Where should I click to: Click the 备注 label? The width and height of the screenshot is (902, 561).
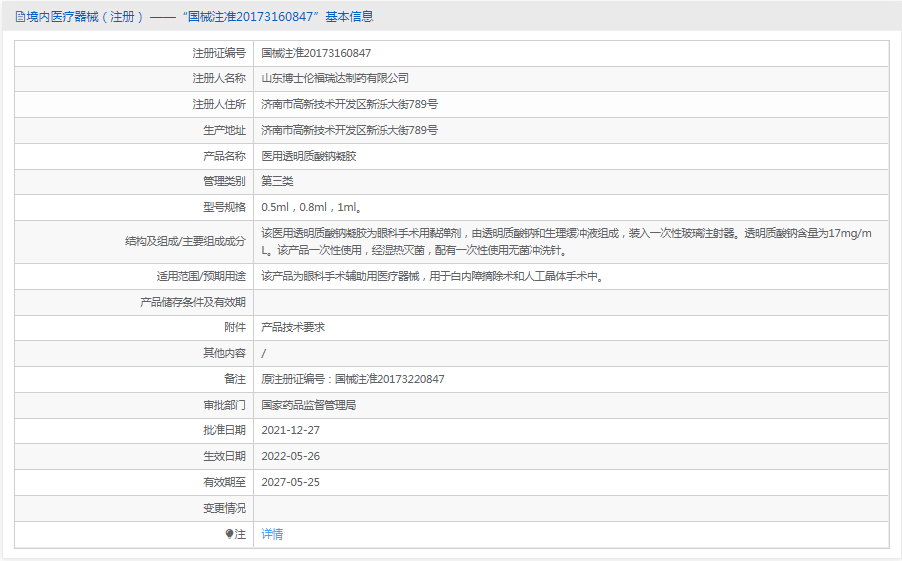click(235, 379)
